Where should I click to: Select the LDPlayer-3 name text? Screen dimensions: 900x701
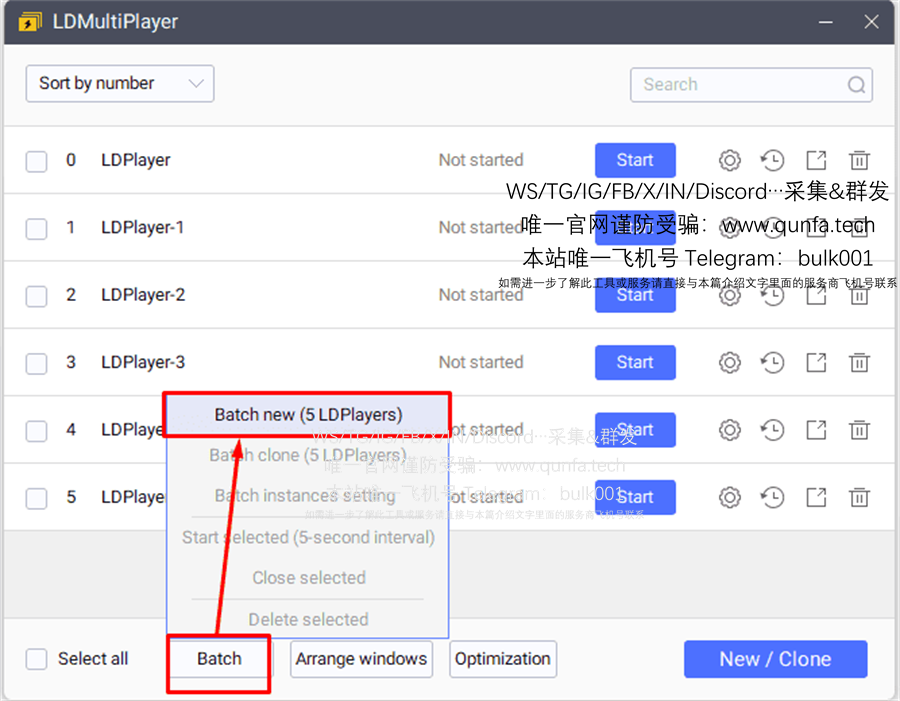tap(143, 363)
